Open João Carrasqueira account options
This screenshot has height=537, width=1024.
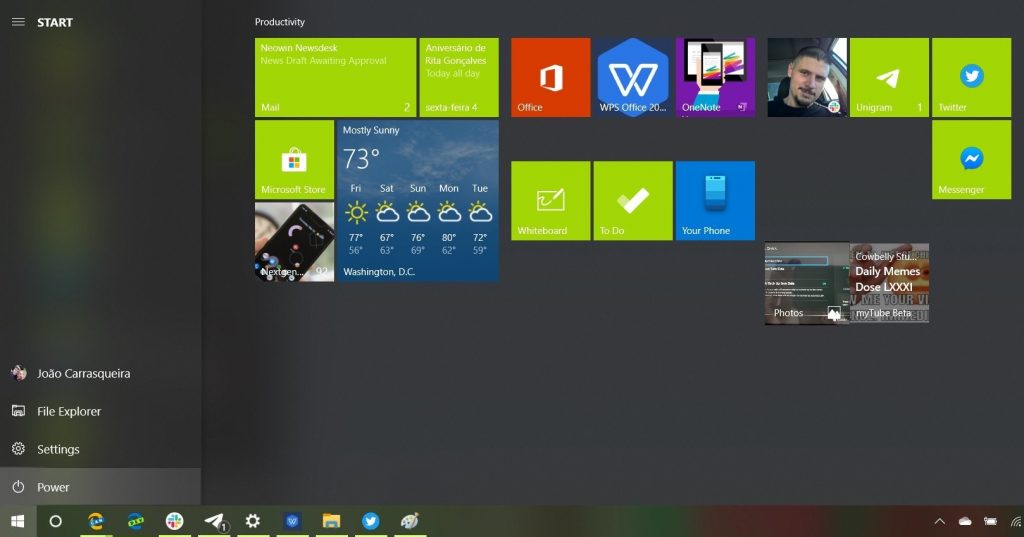click(x=83, y=373)
